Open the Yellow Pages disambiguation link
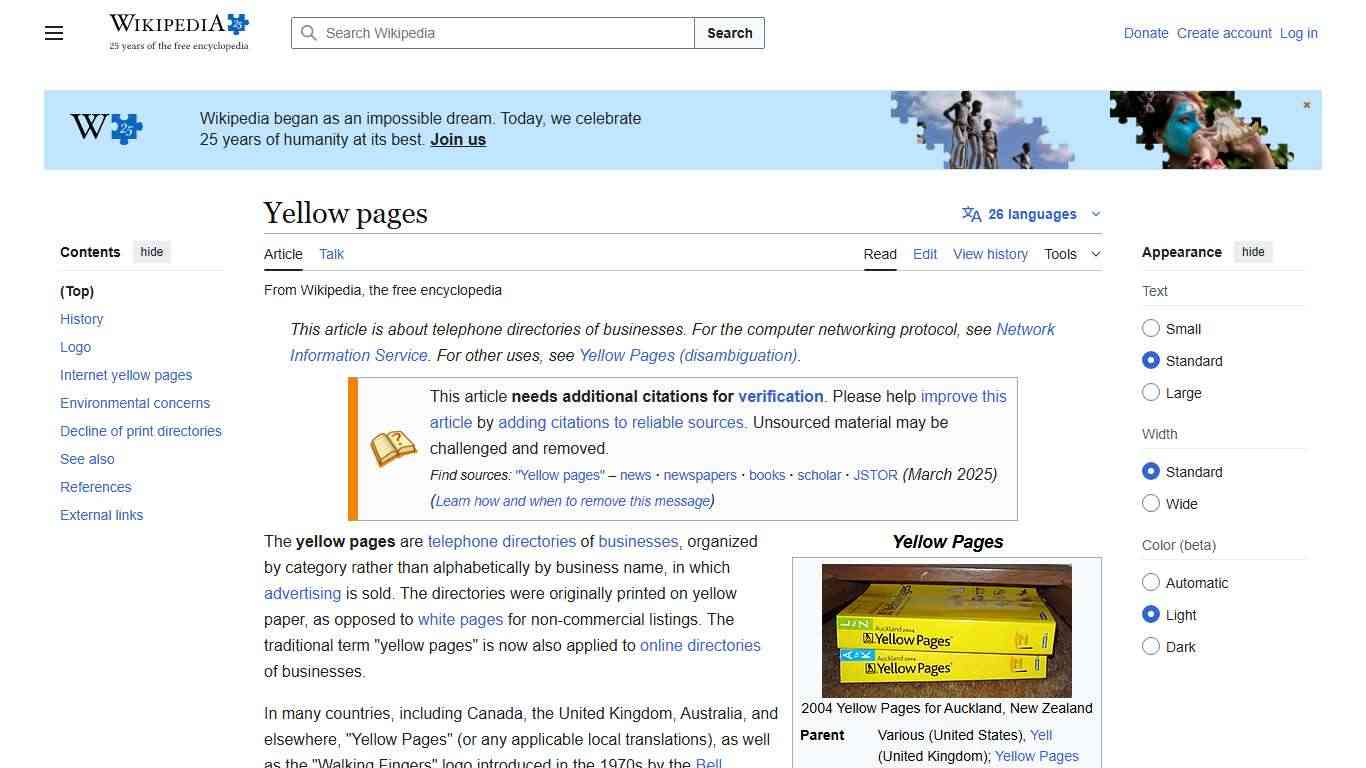The height and width of the screenshot is (768, 1366). (687, 355)
